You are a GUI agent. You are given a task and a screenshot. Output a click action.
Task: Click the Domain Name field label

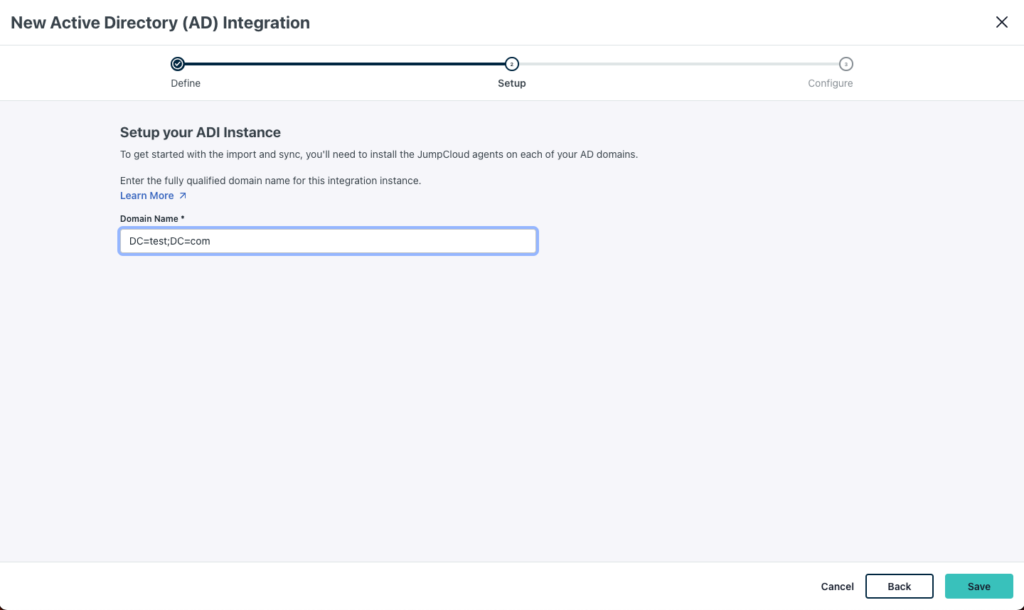152,218
